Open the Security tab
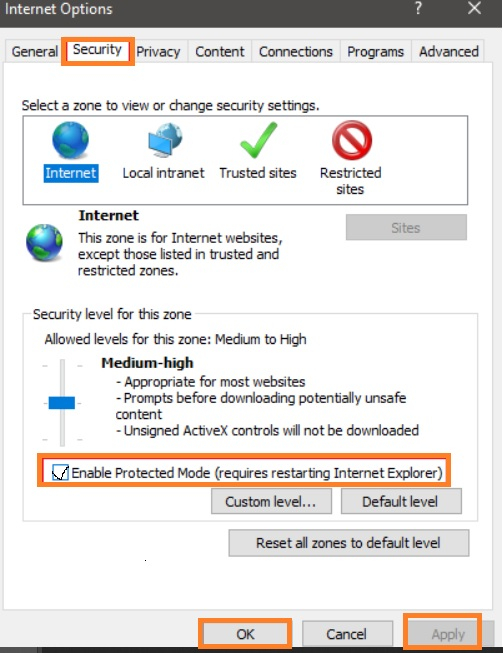The height and width of the screenshot is (653, 503). pos(97,50)
